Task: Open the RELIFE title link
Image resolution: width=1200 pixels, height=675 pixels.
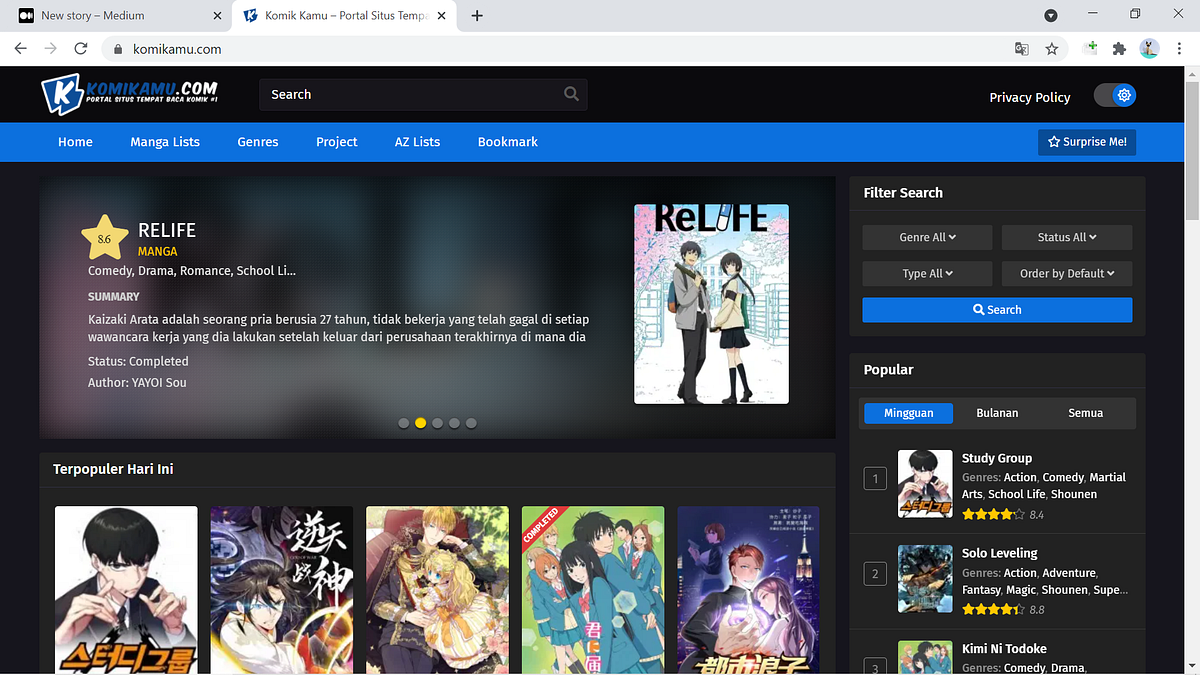Action: (x=167, y=231)
